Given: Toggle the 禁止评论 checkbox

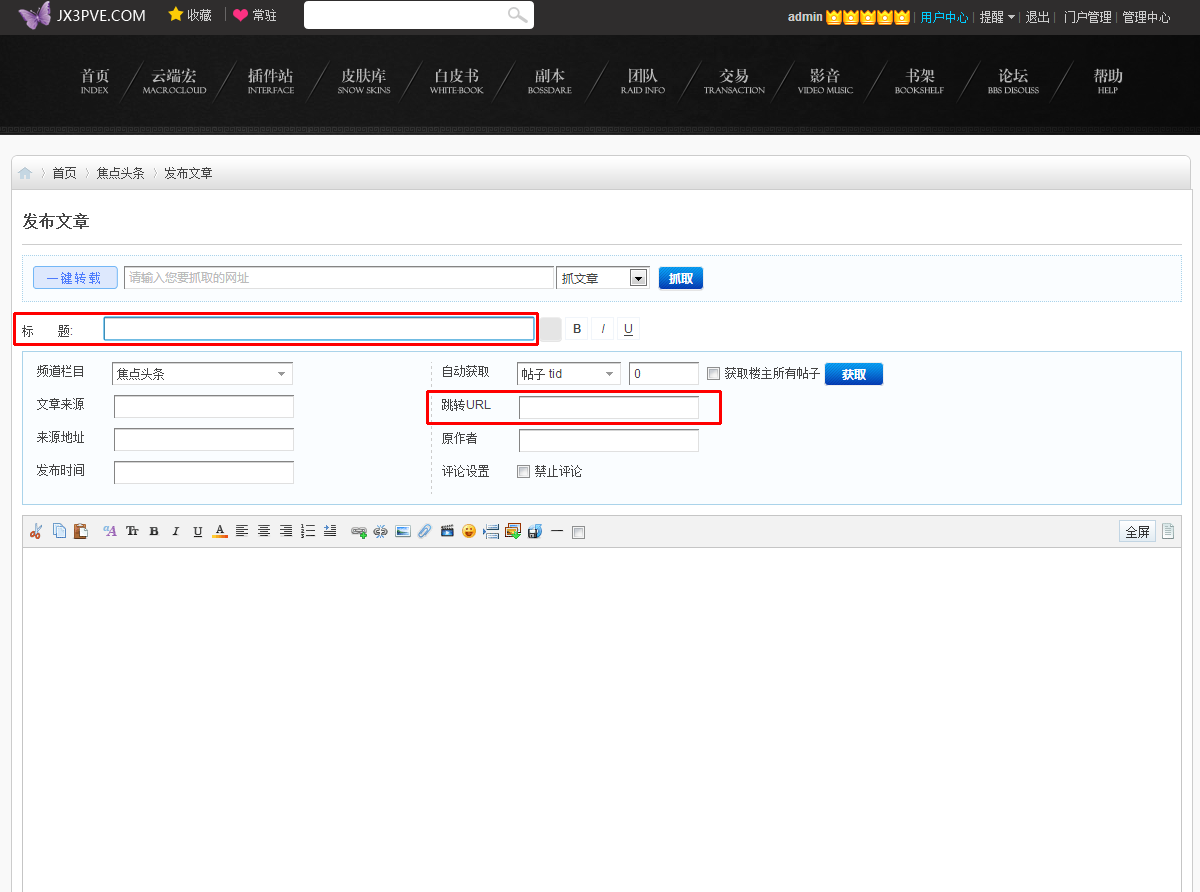Looking at the screenshot, I should [523, 471].
